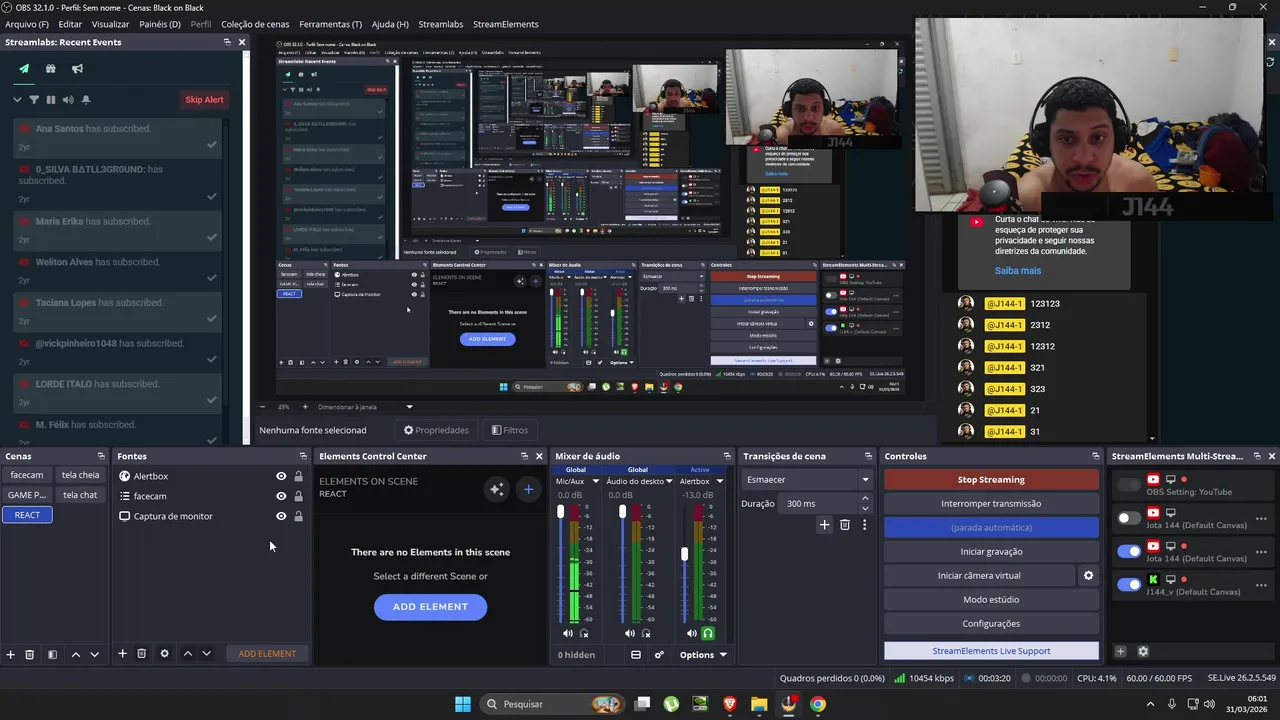
Task: Open the Streamlabs menu
Action: point(441,24)
